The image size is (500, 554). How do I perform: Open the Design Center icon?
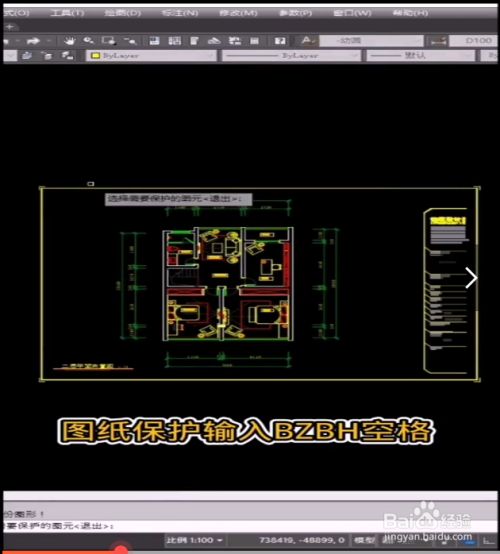[175, 41]
